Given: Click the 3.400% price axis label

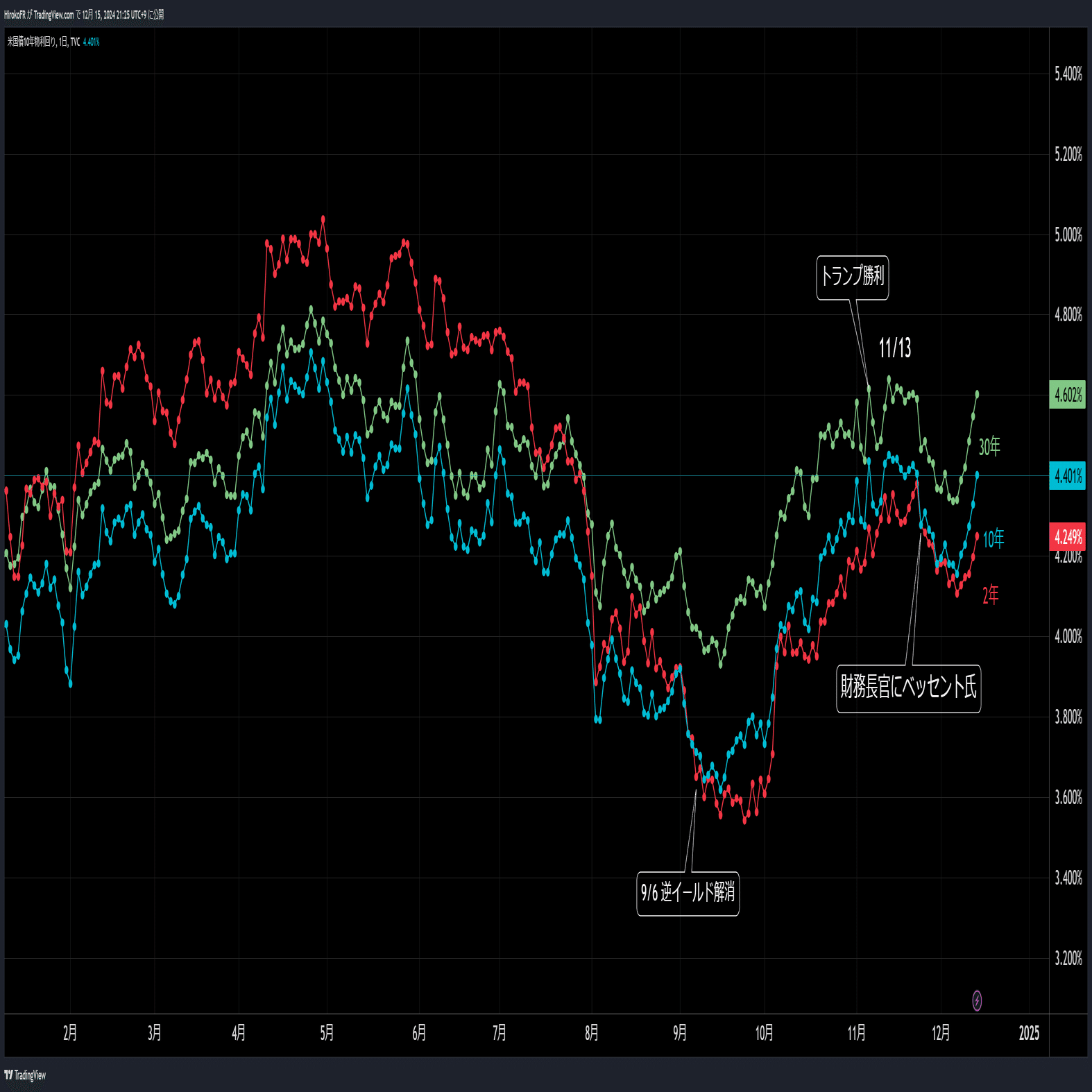Looking at the screenshot, I should [x=1068, y=878].
